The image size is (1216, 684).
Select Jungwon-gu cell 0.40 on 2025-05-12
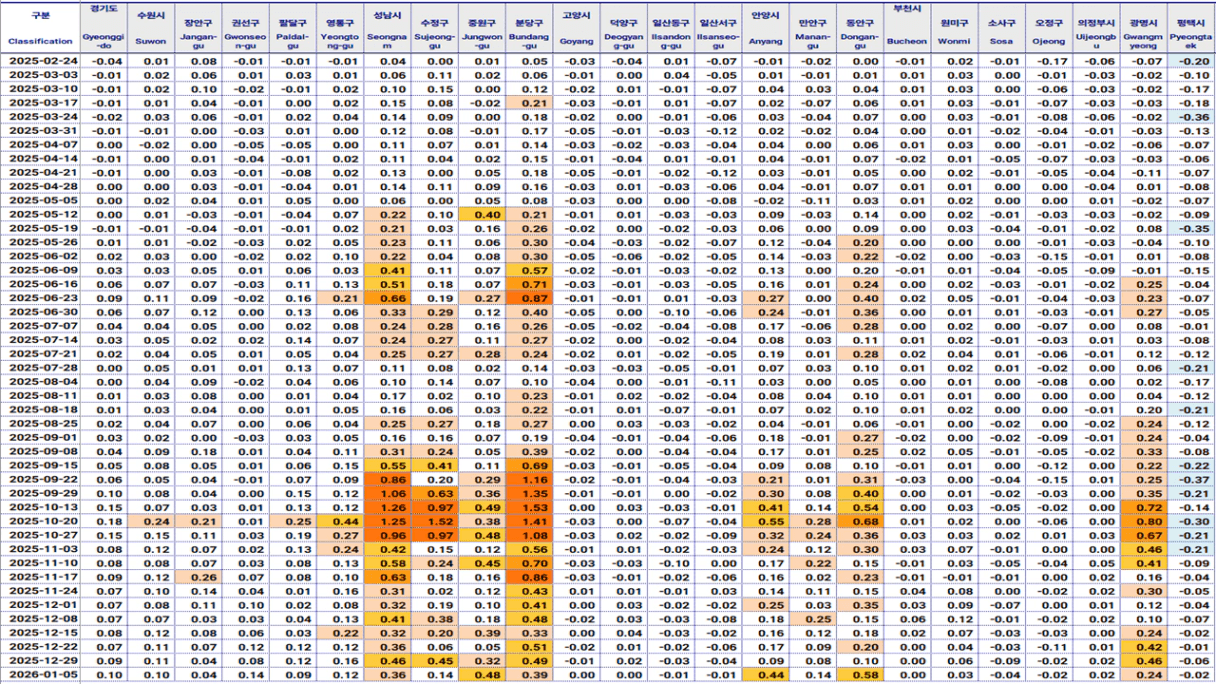tap(487, 215)
